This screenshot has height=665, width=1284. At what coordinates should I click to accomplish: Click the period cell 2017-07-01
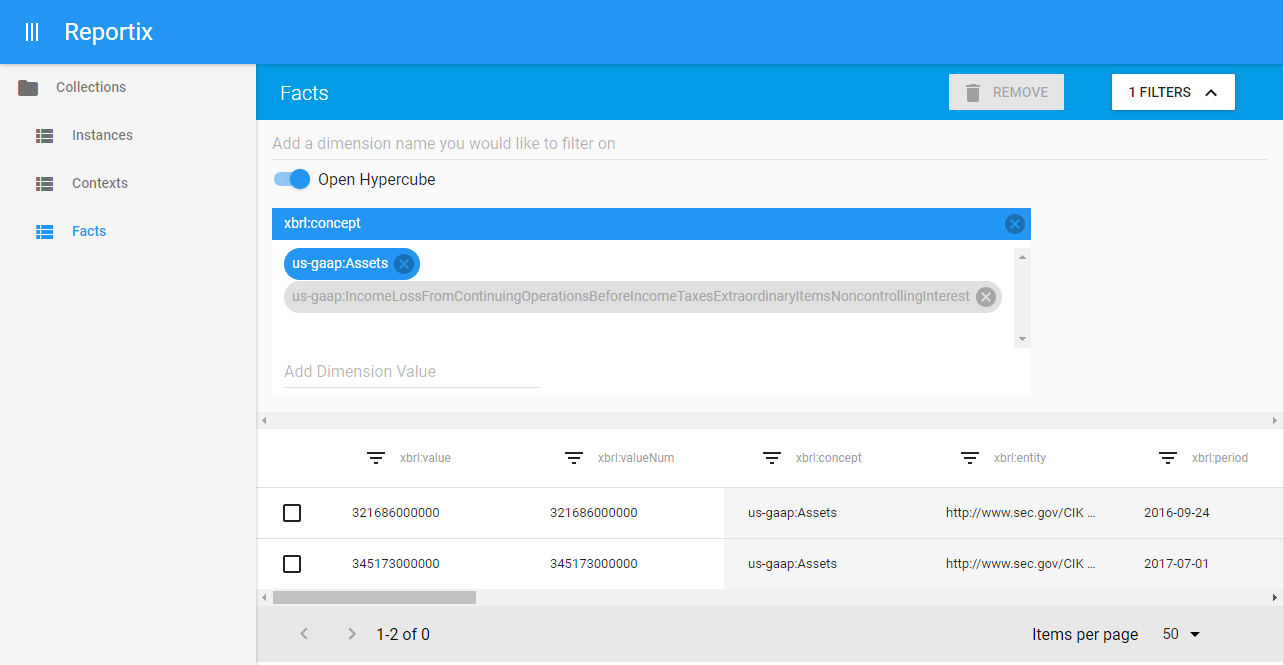[x=1176, y=564]
